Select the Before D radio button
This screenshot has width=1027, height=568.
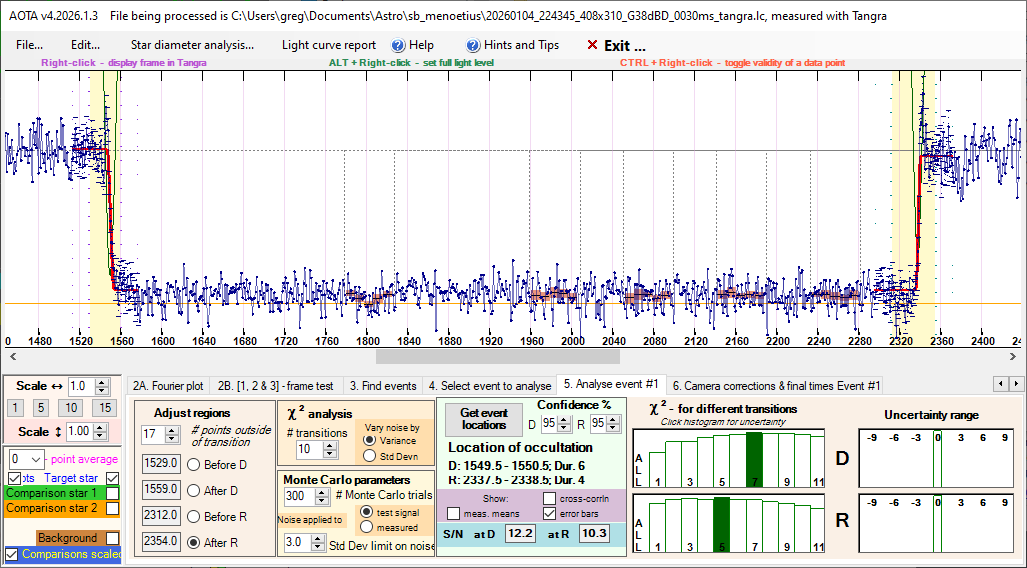tap(193, 464)
